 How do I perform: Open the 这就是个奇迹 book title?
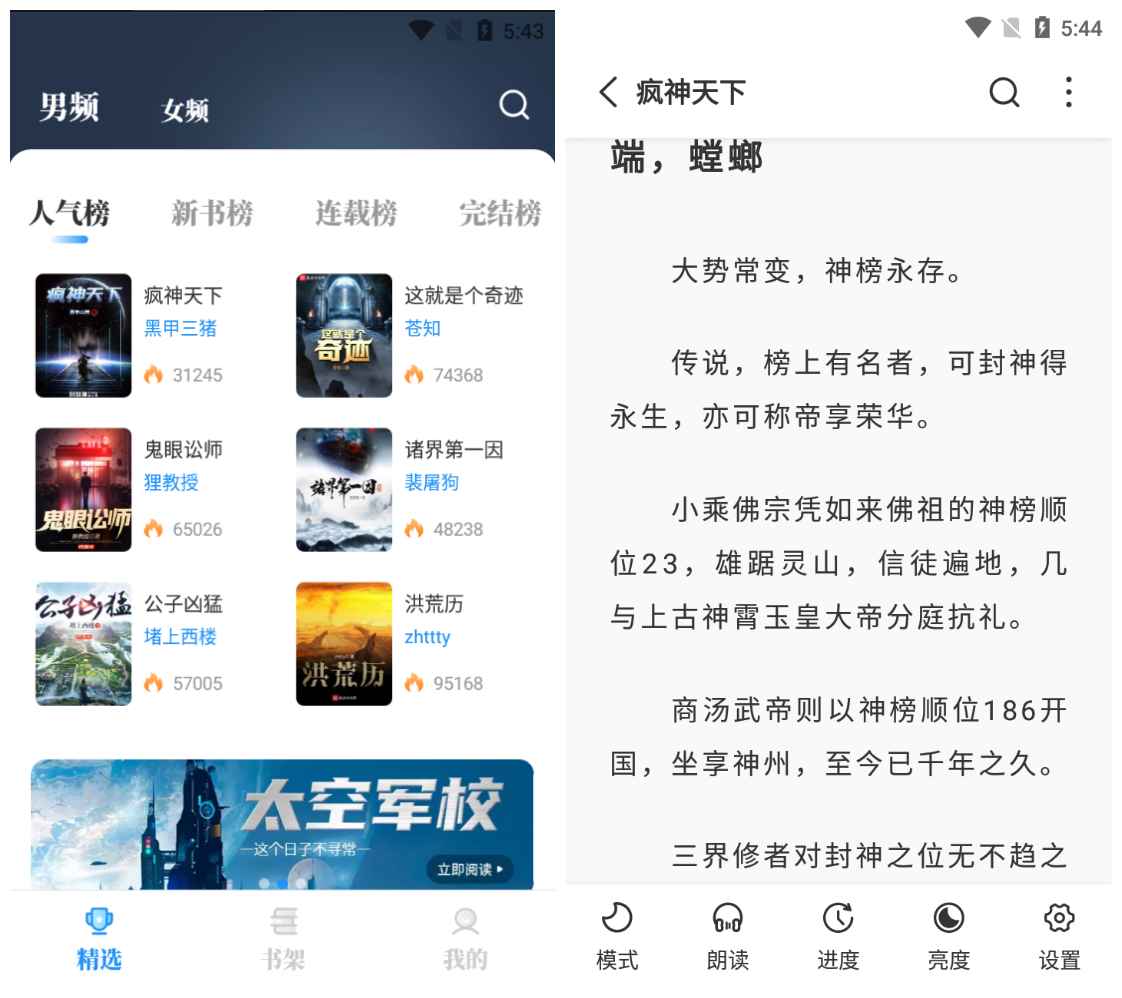[464, 295]
